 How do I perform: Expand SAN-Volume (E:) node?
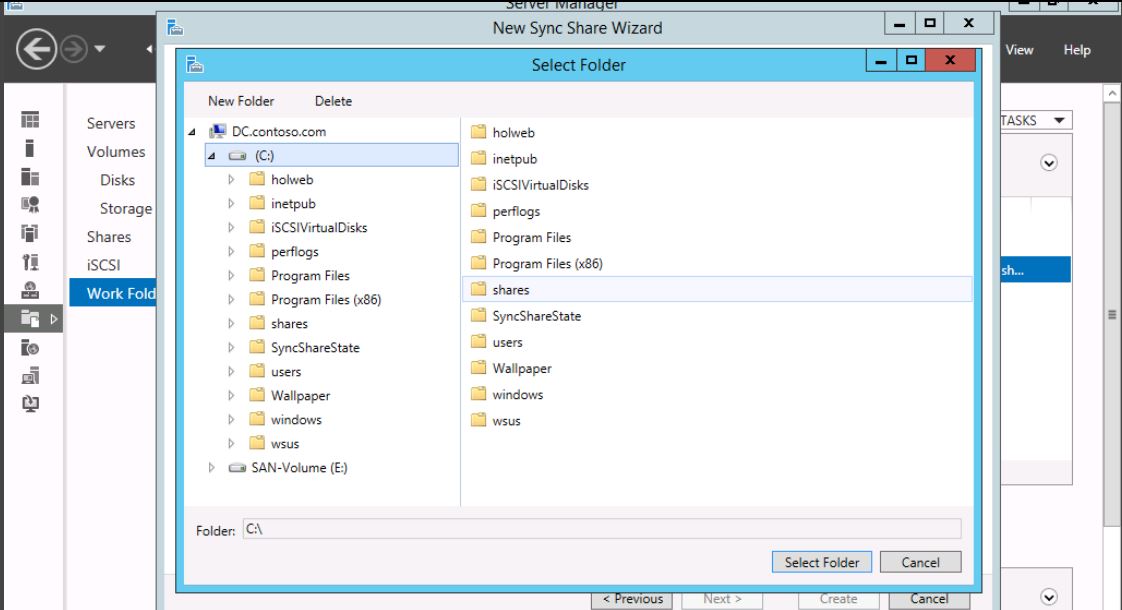click(212, 468)
